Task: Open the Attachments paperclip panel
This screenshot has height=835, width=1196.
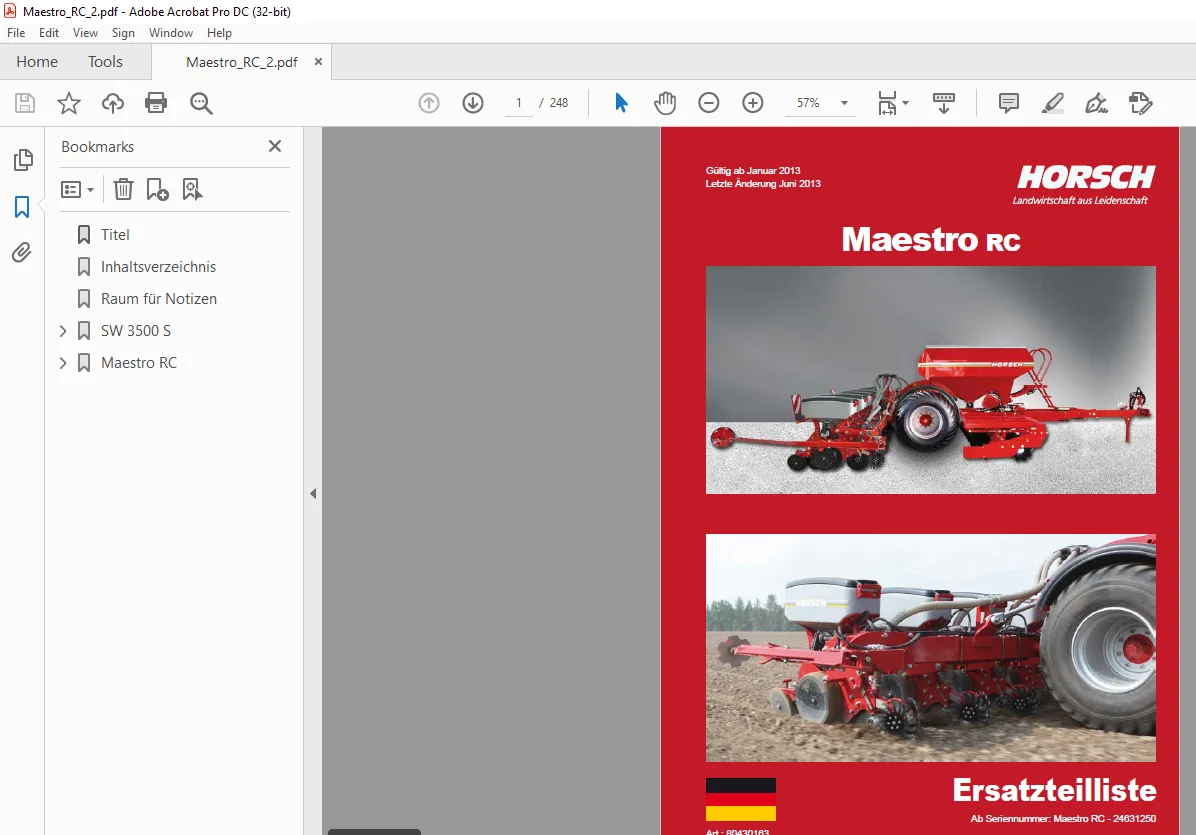Action: click(x=22, y=252)
